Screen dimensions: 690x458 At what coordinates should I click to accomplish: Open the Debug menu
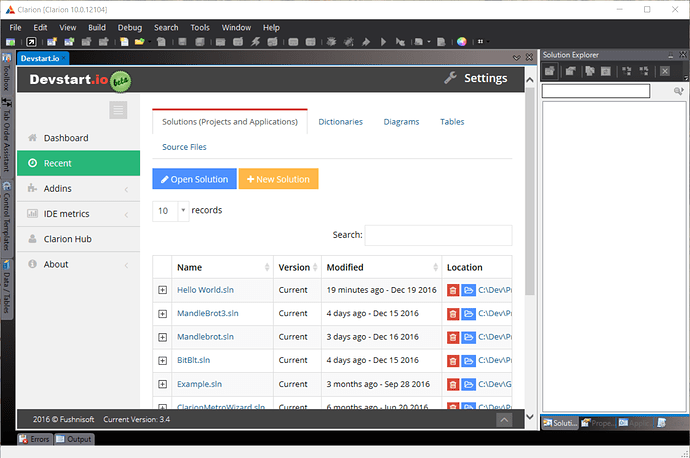pyautogui.click(x=130, y=27)
